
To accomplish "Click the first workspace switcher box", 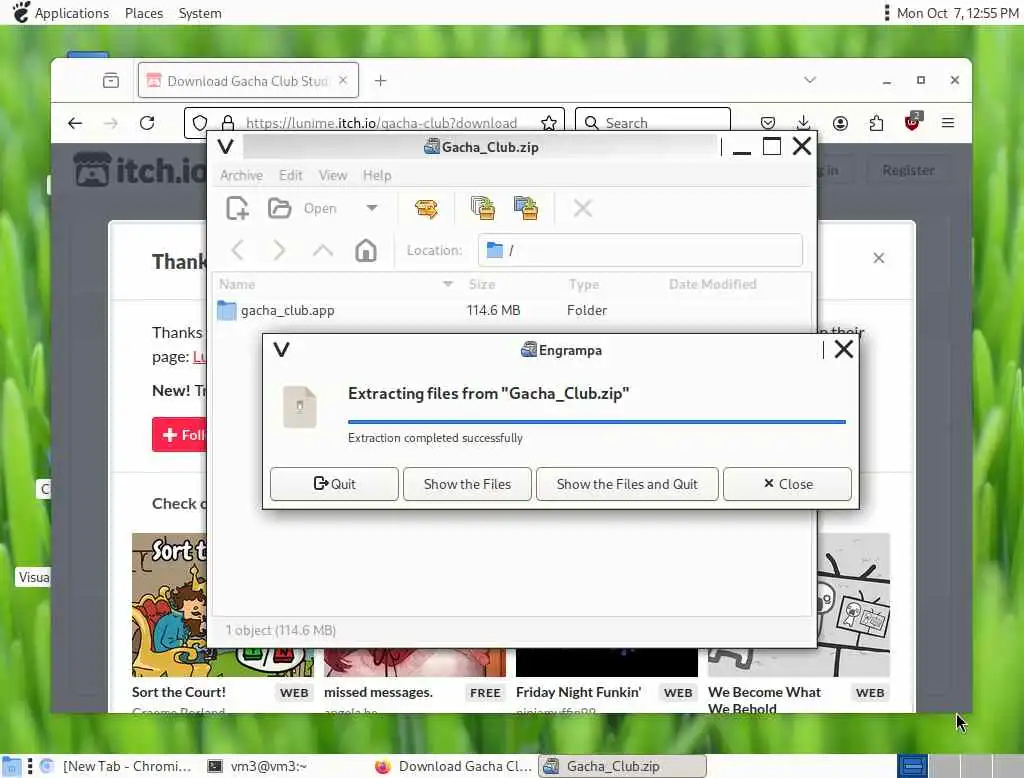I will pyautogui.click(x=912, y=766).
